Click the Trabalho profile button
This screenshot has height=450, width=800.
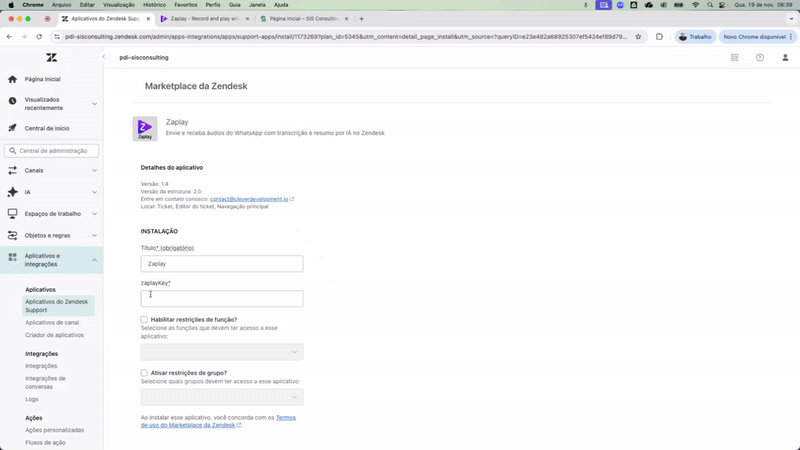click(x=694, y=37)
